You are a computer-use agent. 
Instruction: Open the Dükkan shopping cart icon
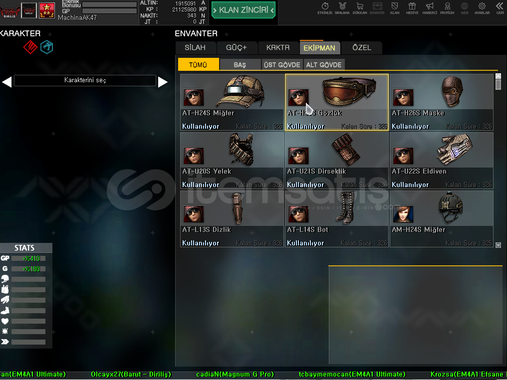(360, 7)
